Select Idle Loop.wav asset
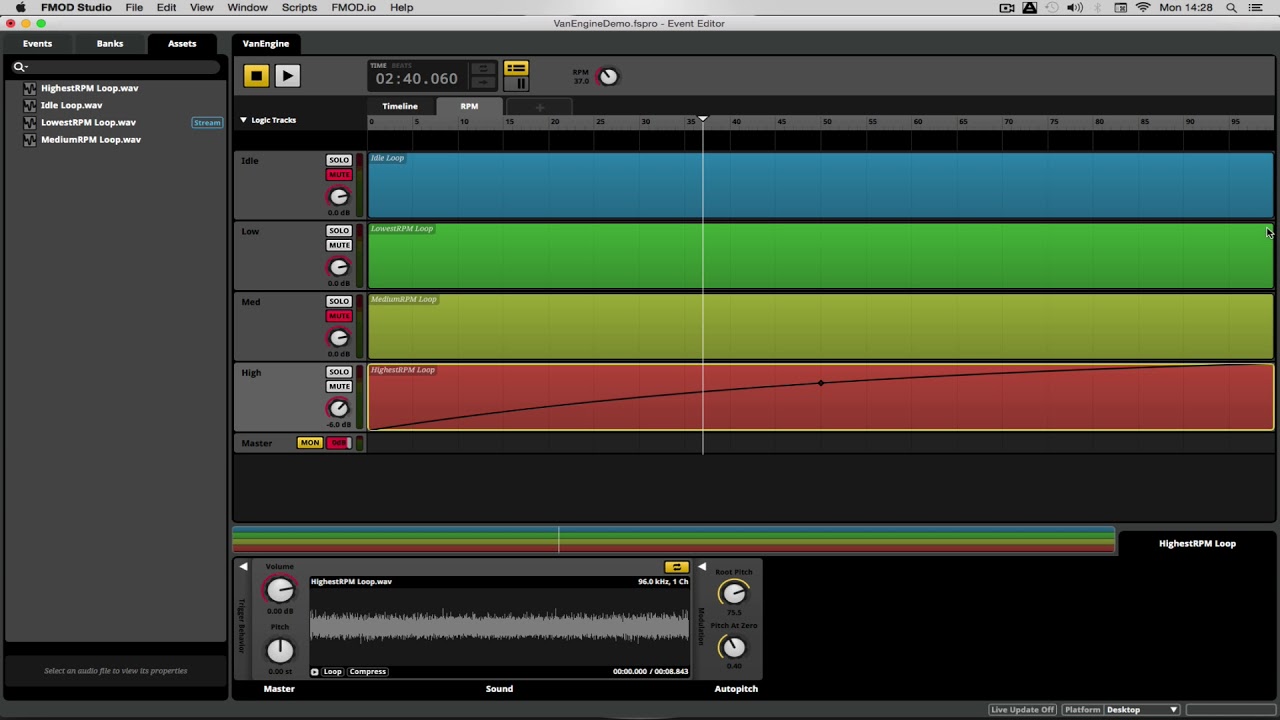 (x=71, y=105)
